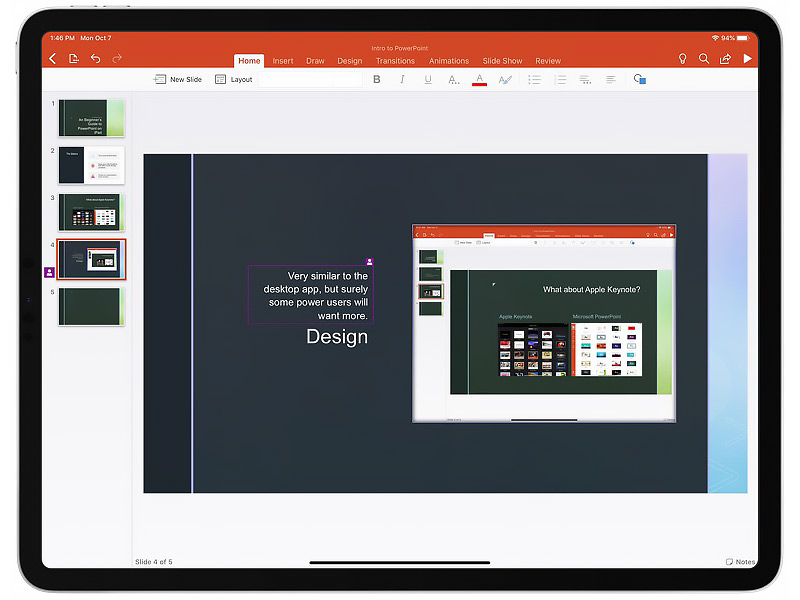The width and height of the screenshot is (800, 600).
Task: Open more font formatting options
Action: tap(454, 80)
